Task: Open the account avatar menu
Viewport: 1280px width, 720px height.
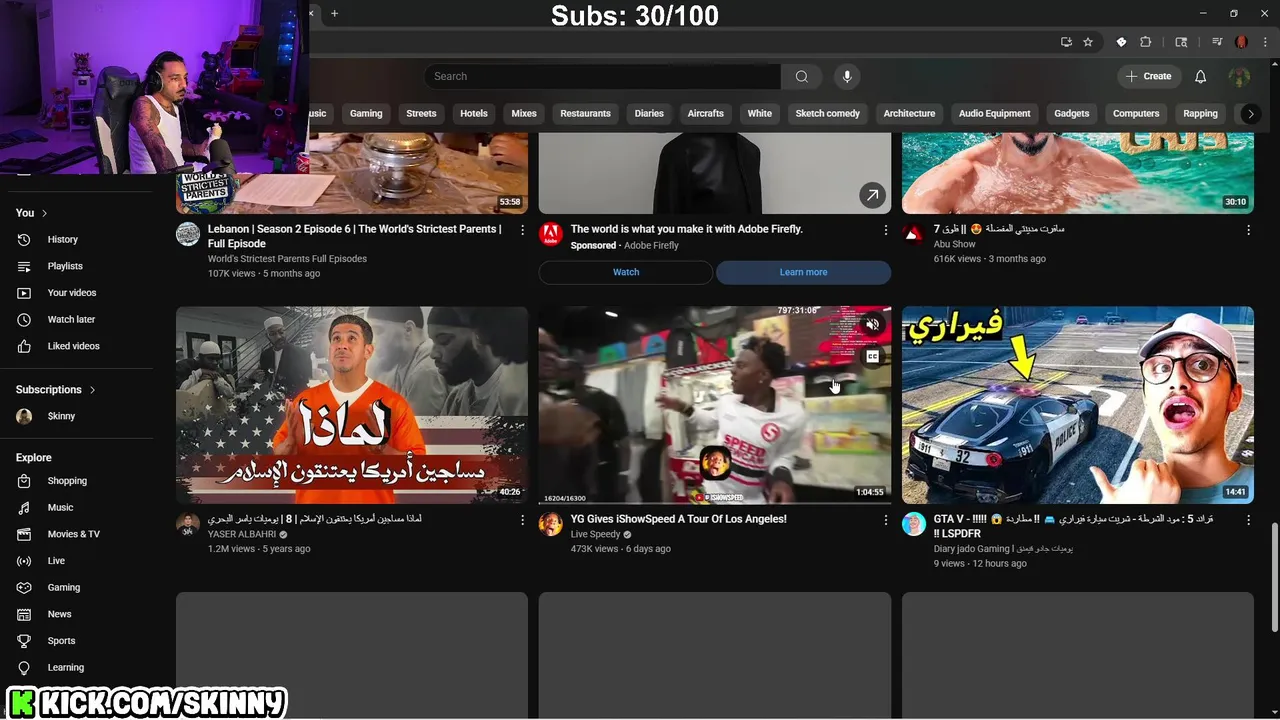Action: pyautogui.click(x=1239, y=77)
